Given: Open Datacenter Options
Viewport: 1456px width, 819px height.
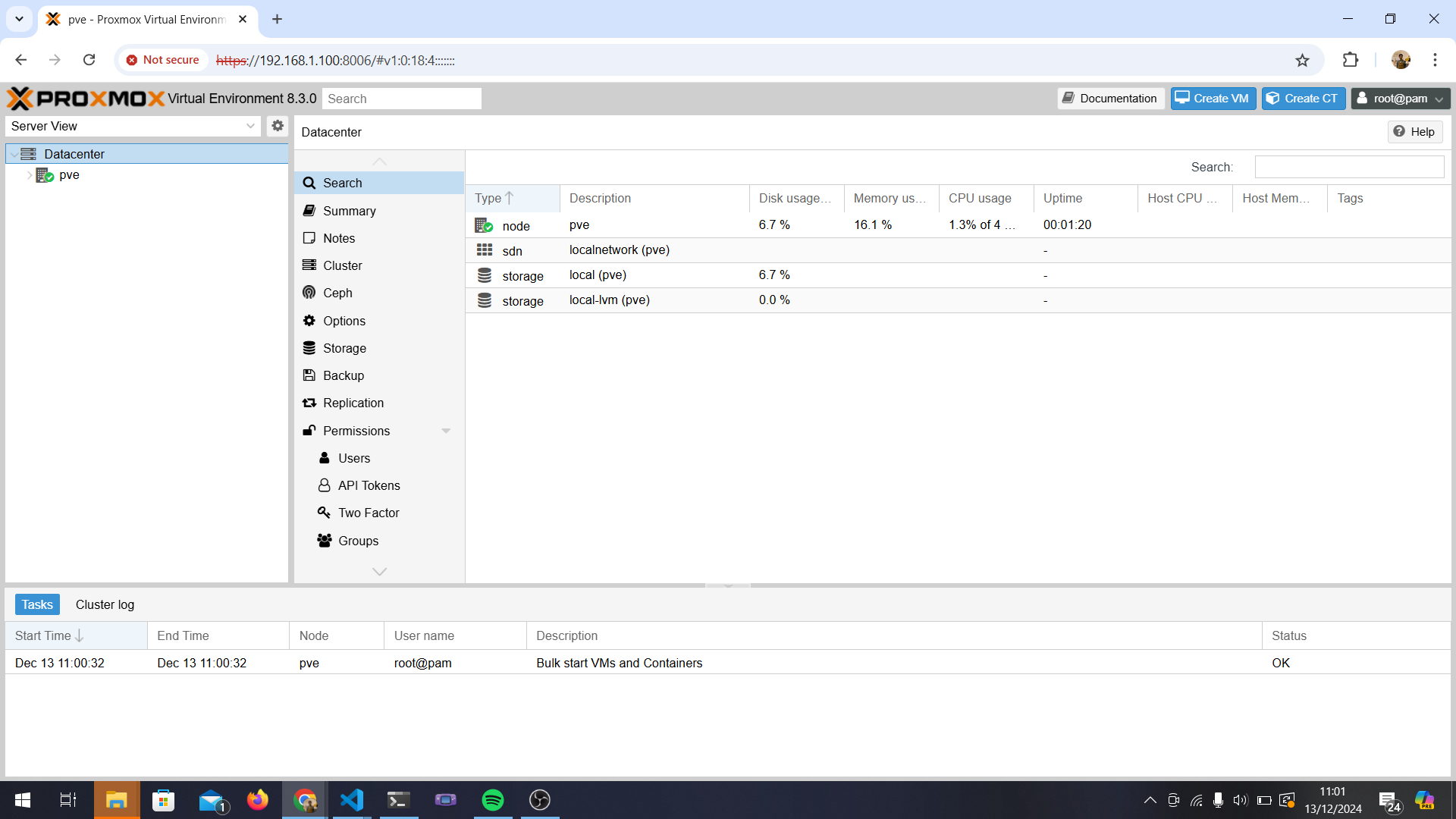Looking at the screenshot, I should tap(379, 321).
